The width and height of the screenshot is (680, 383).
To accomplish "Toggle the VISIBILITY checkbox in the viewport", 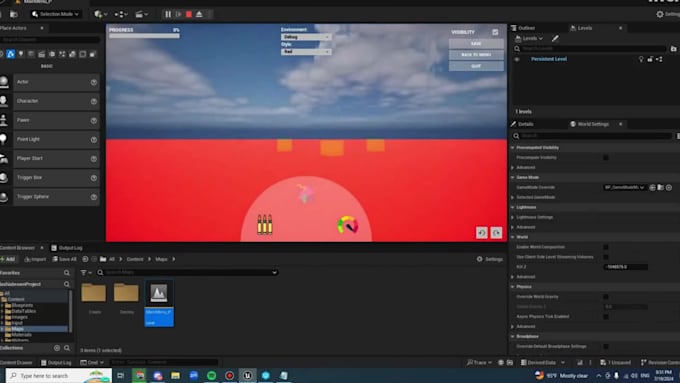I will [495, 32].
